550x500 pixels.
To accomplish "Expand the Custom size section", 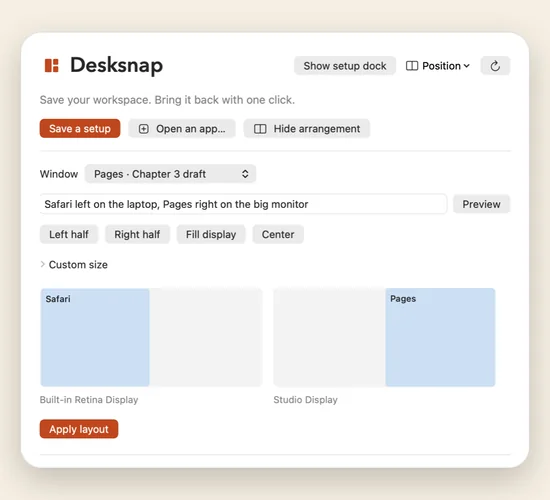I will point(74,265).
